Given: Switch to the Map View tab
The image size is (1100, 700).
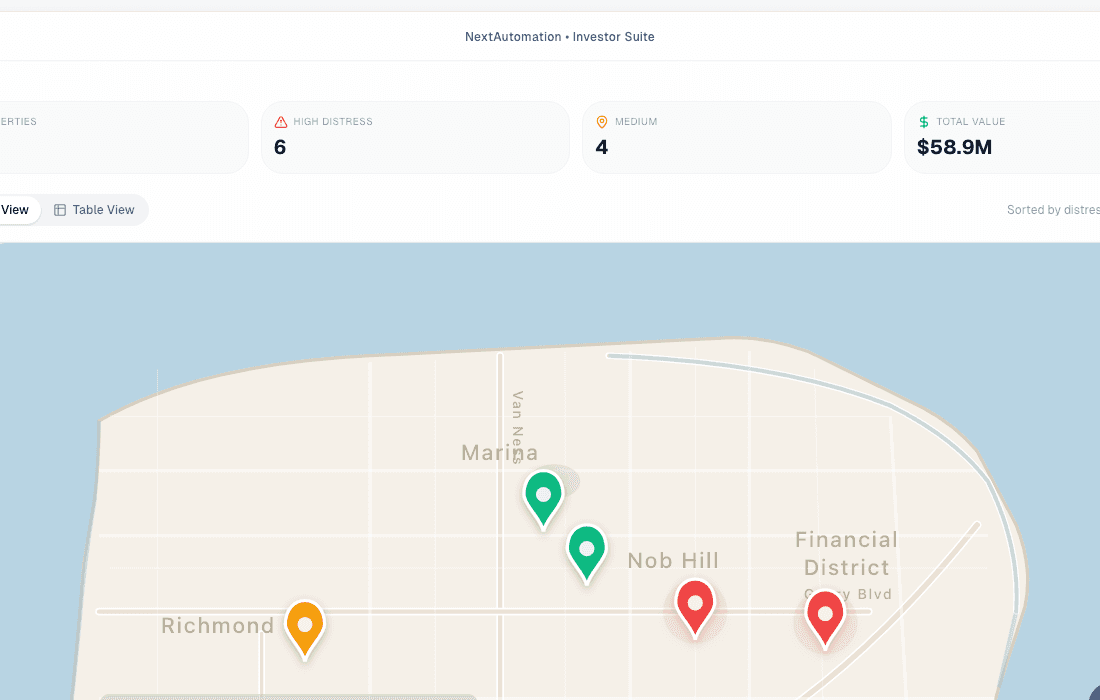Looking at the screenshot, I should click(x=16, y=210).
